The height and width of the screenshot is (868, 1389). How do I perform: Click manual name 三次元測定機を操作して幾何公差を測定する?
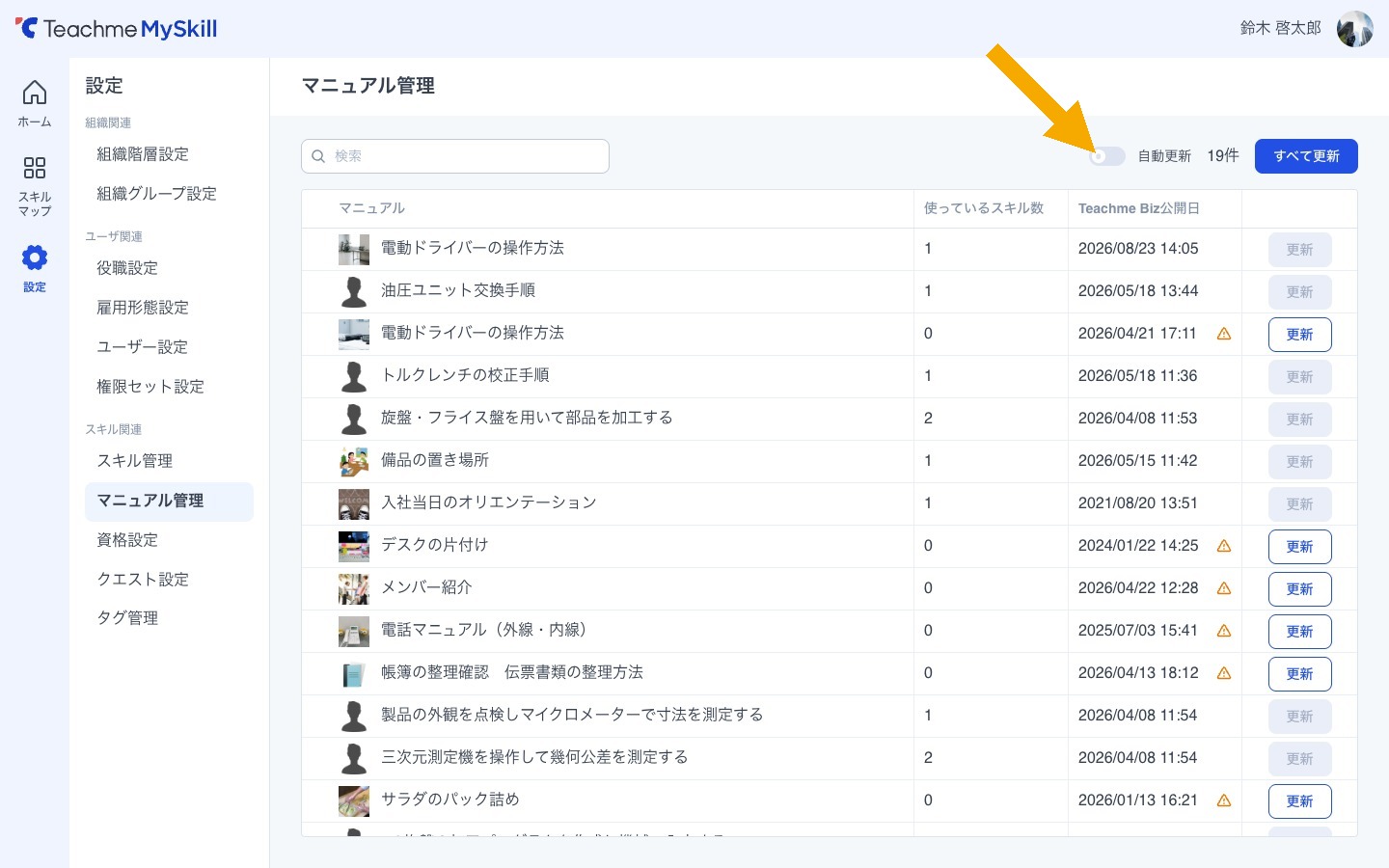tap(534, 757)
